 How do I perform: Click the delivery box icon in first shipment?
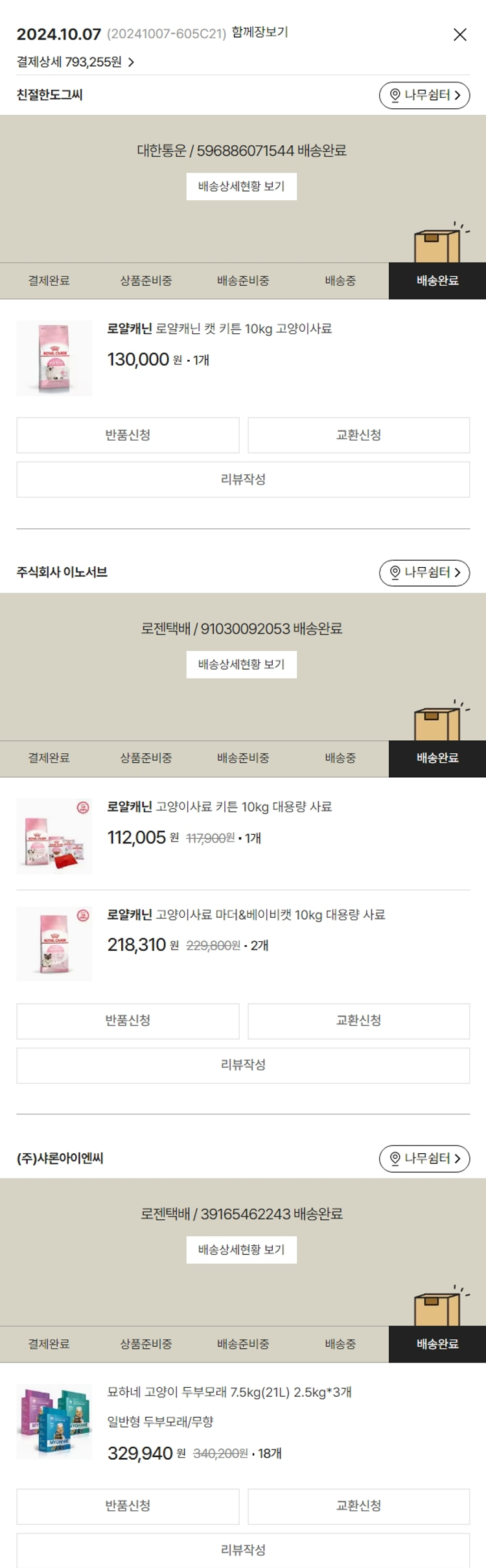439,244
